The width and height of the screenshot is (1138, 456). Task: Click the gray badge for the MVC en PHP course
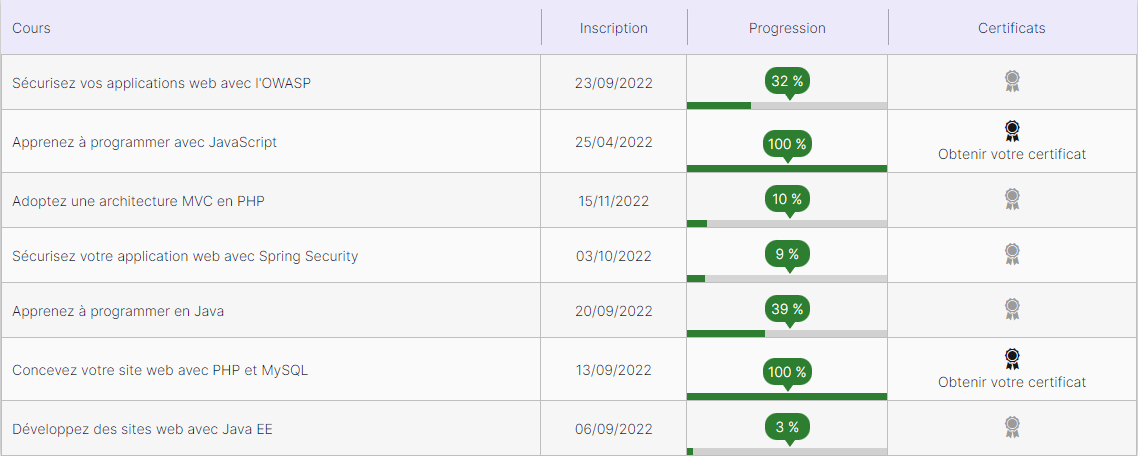pyautogui.click(x=1012, y=199)
